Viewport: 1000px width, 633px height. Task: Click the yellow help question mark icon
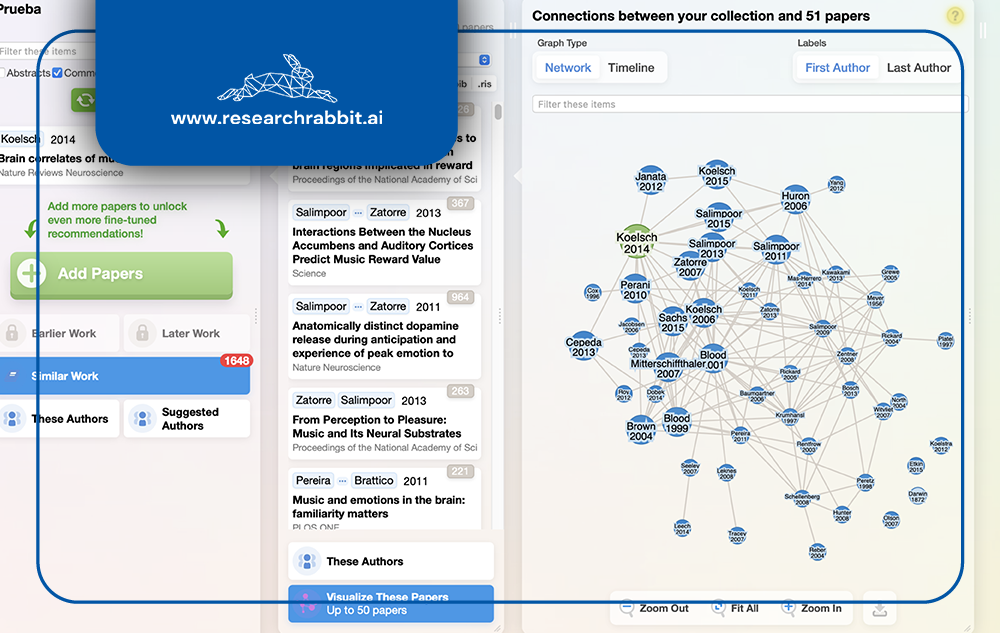click(x=954, y=17)
